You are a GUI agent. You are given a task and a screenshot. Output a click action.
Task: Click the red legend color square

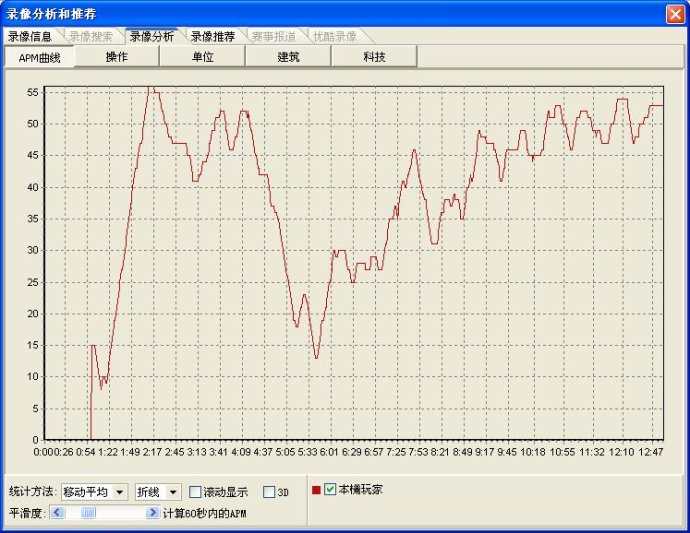click(316, 490)
